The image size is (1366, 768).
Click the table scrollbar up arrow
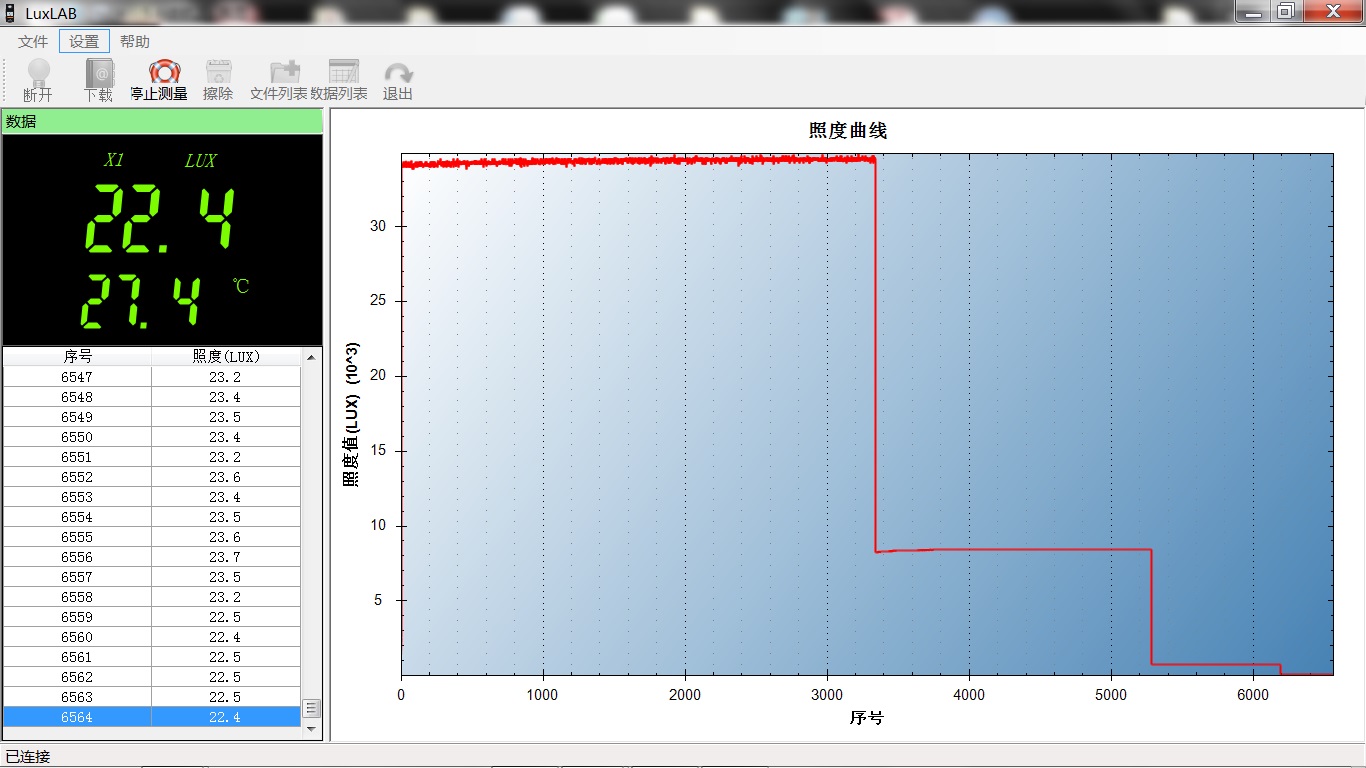[311, 357]
